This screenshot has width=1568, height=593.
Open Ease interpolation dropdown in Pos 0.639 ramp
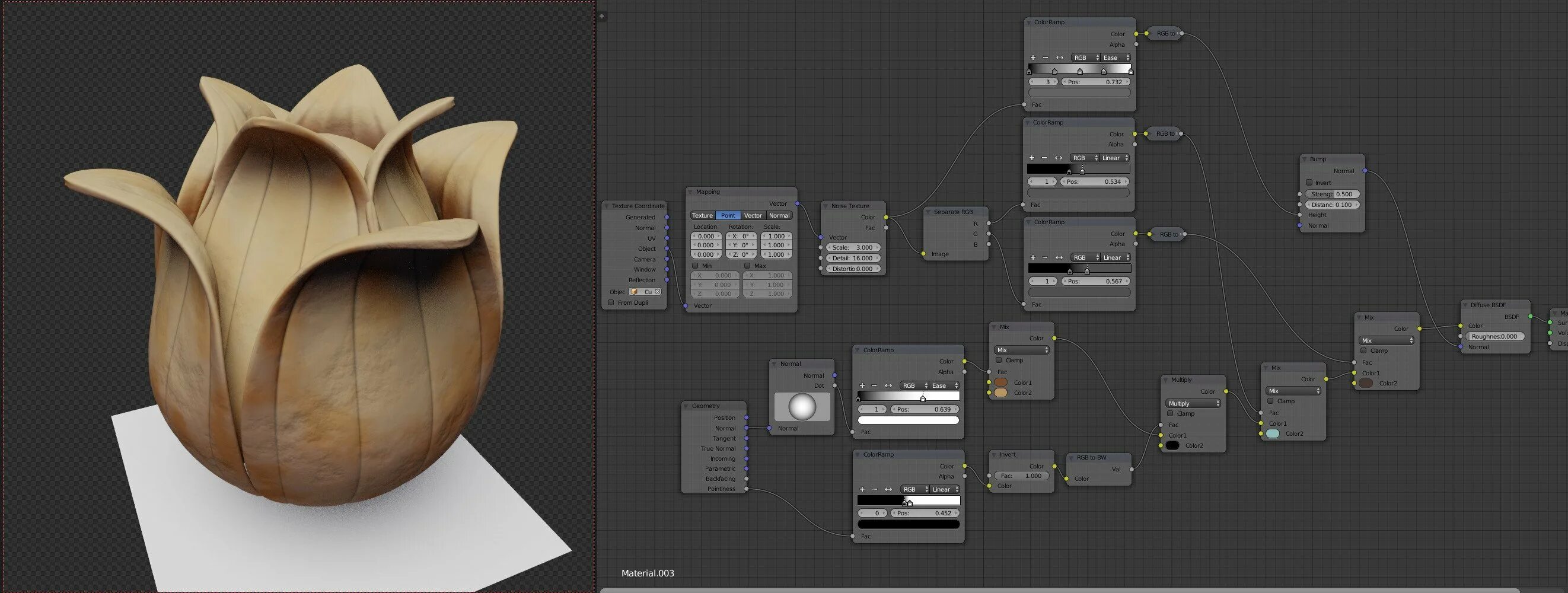[x=945, y=385]
